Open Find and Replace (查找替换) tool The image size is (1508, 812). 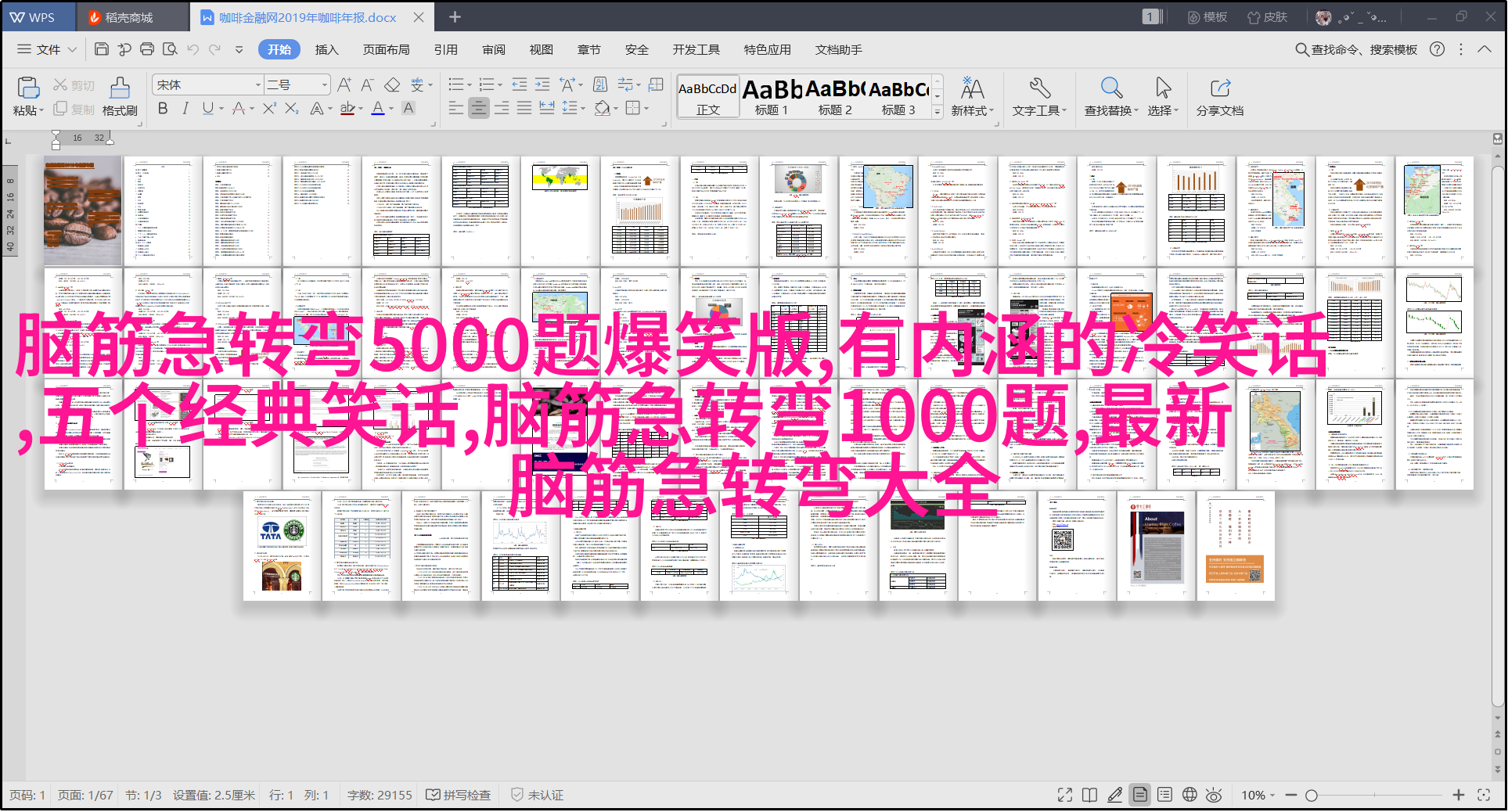coord(1110,96)
